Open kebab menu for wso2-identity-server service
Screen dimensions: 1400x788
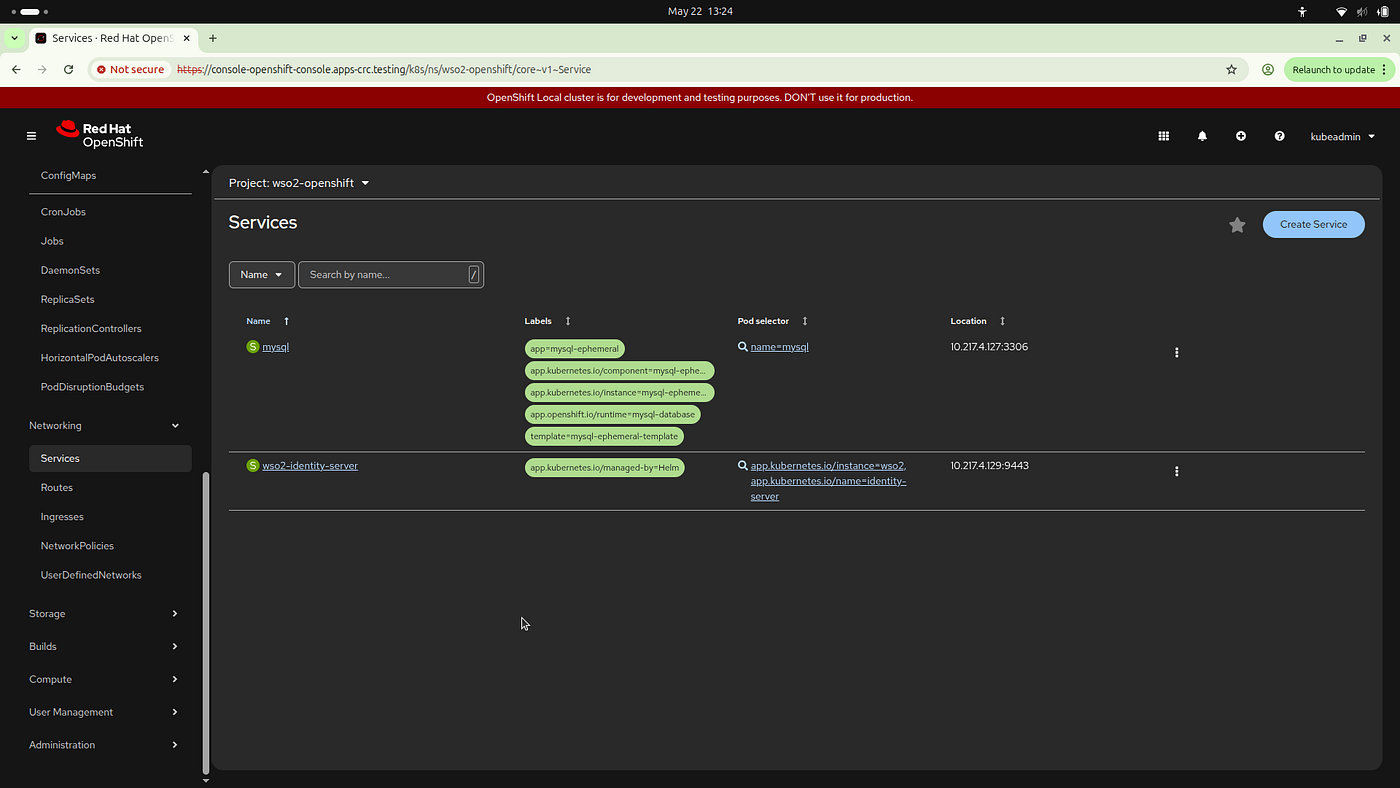tap(1177, 471)
